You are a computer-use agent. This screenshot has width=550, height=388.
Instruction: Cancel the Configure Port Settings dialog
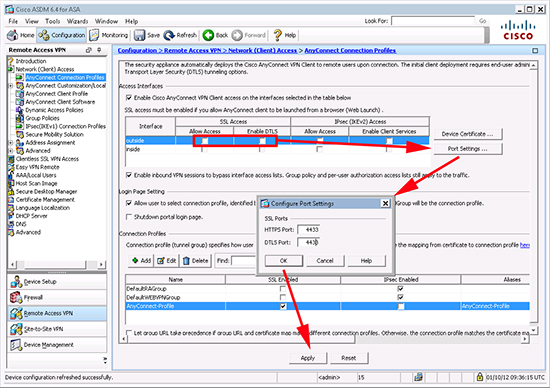coord(325,261)
